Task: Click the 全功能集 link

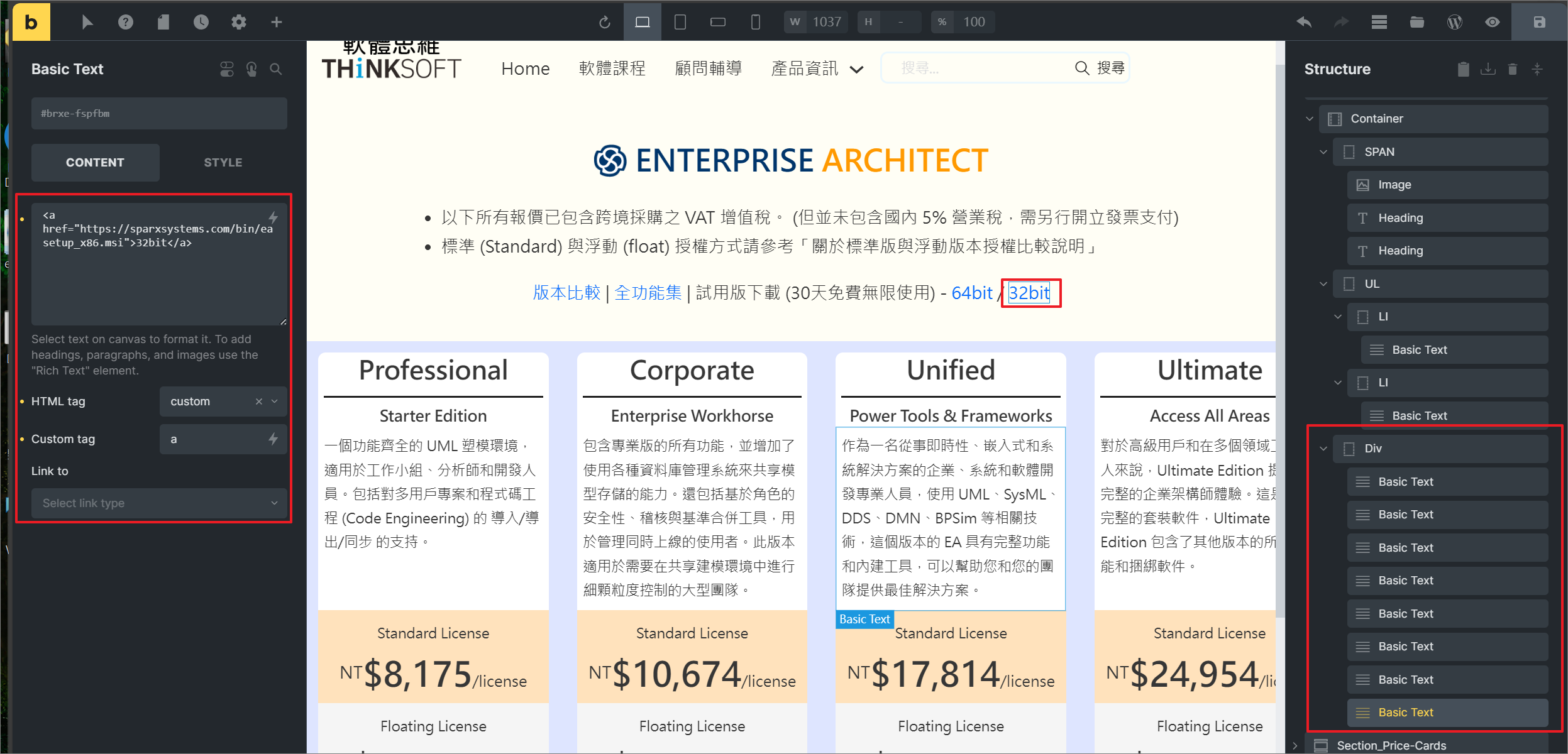Action: [x=648, y=293]
